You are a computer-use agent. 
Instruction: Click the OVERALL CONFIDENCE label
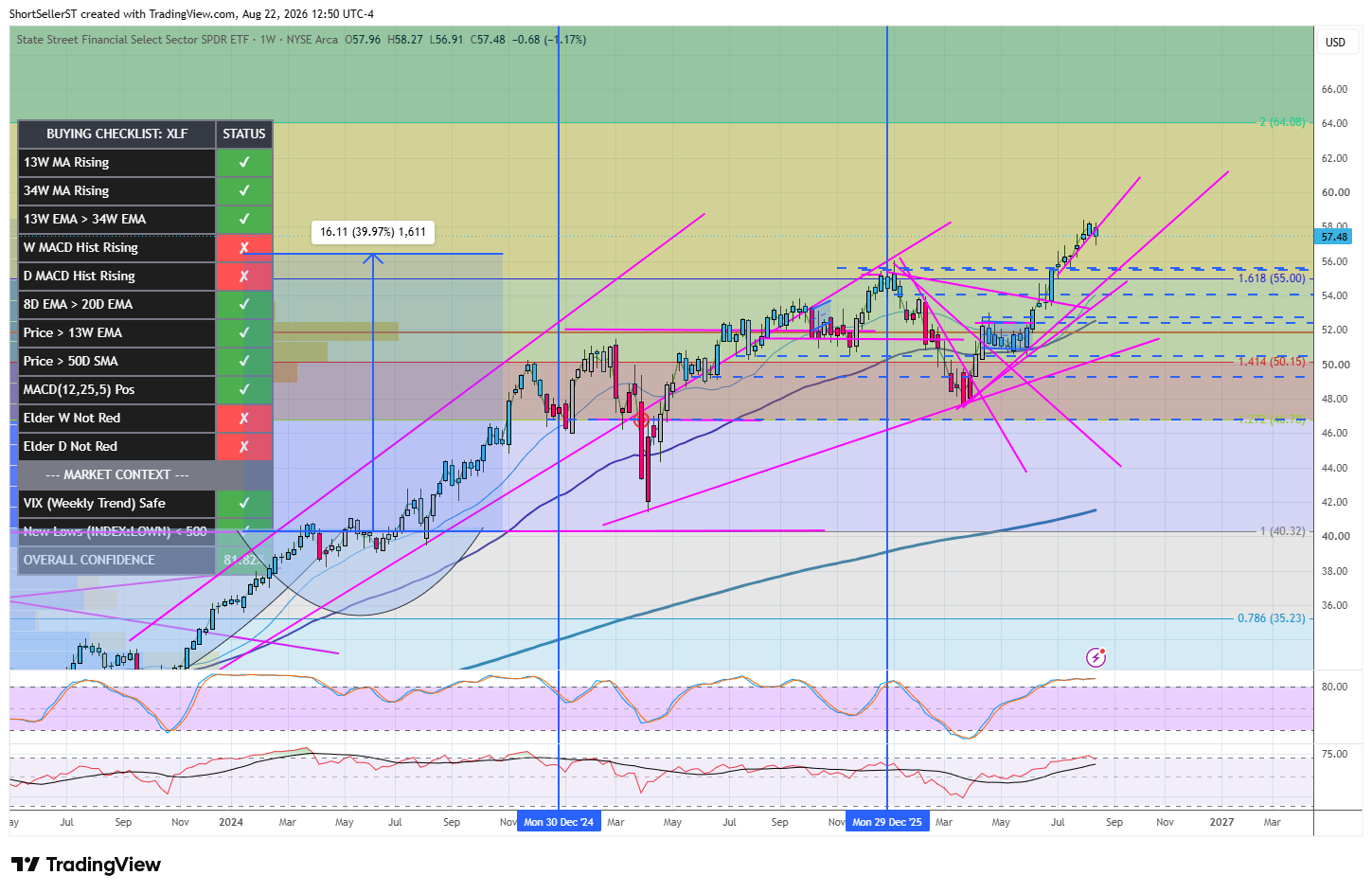(x=89, y=560)
